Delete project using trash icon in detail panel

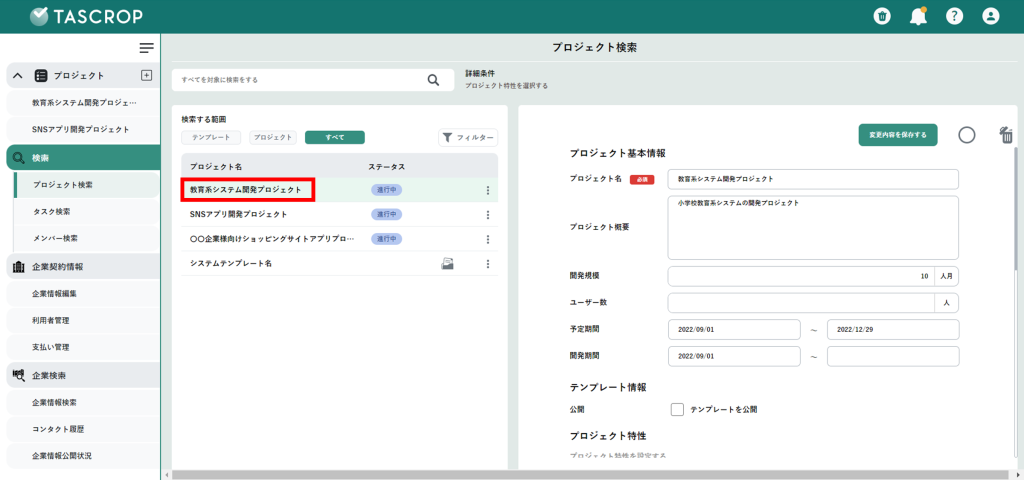(1006, 135)
